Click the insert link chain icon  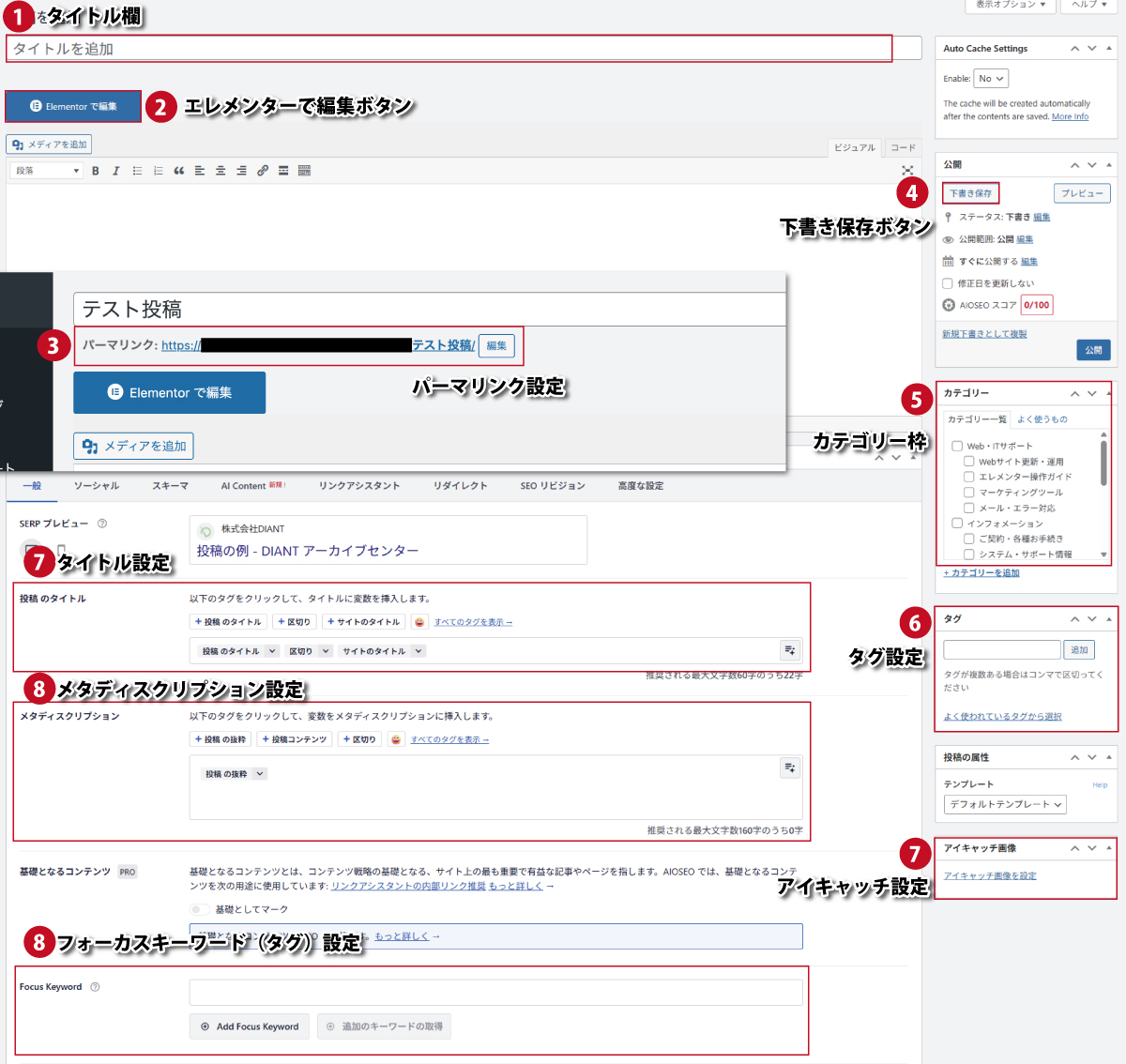[x=263, y=171]
